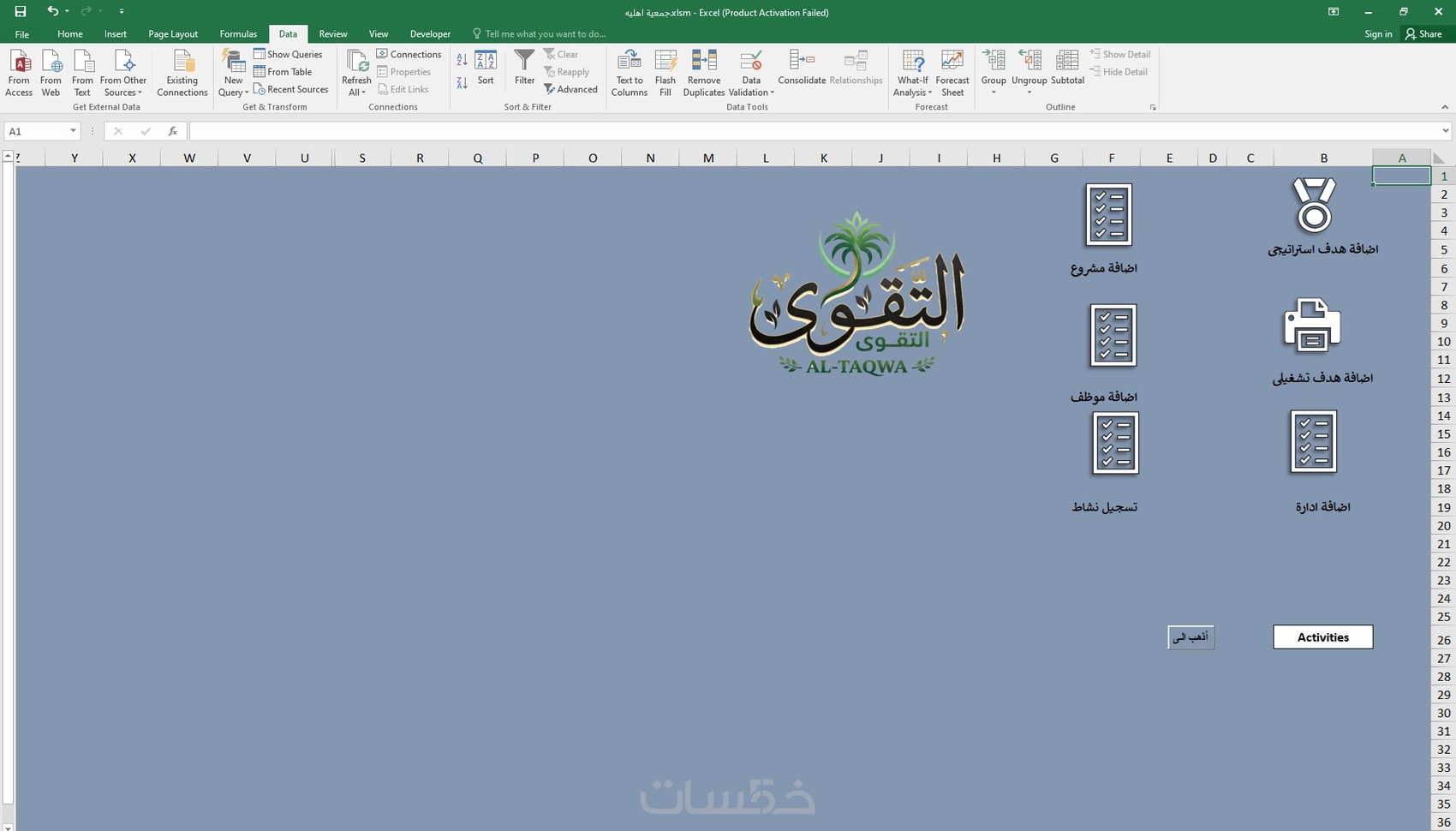Image resolution: width=1456 pixels, height=831 pixels.
Task: Click the printer icon above اضافة هدف تشغيلى
Action: pyautogui.click(x=1312, y=326)
